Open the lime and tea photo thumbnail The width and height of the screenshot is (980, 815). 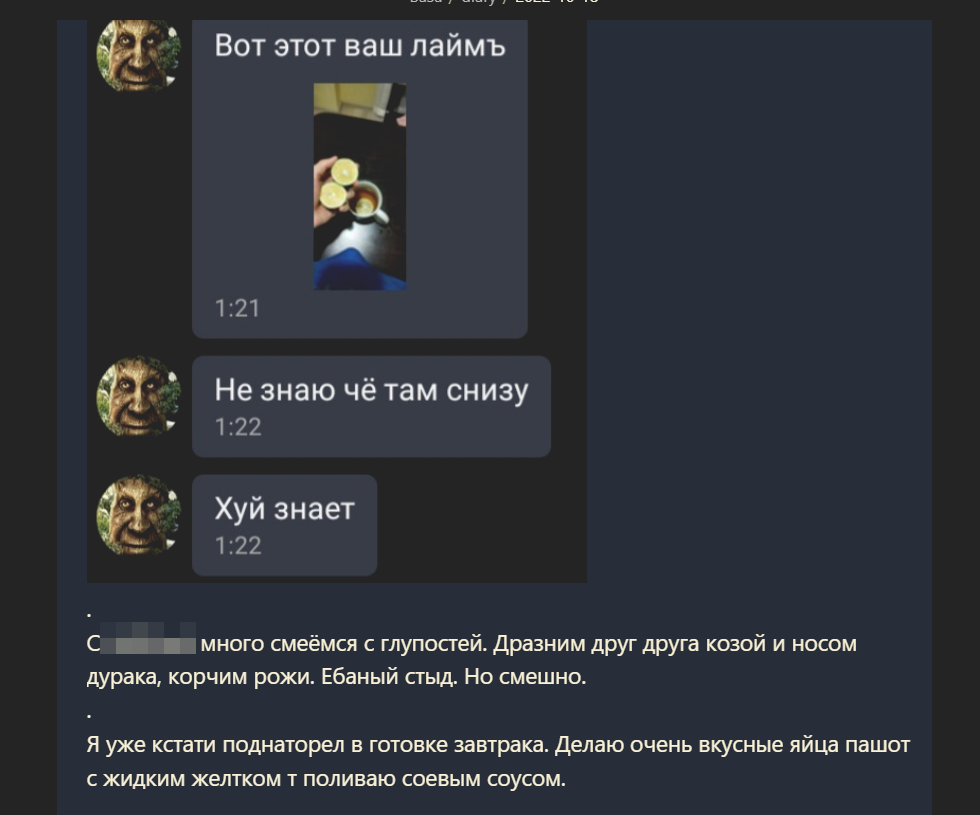[x=360, y=186]
